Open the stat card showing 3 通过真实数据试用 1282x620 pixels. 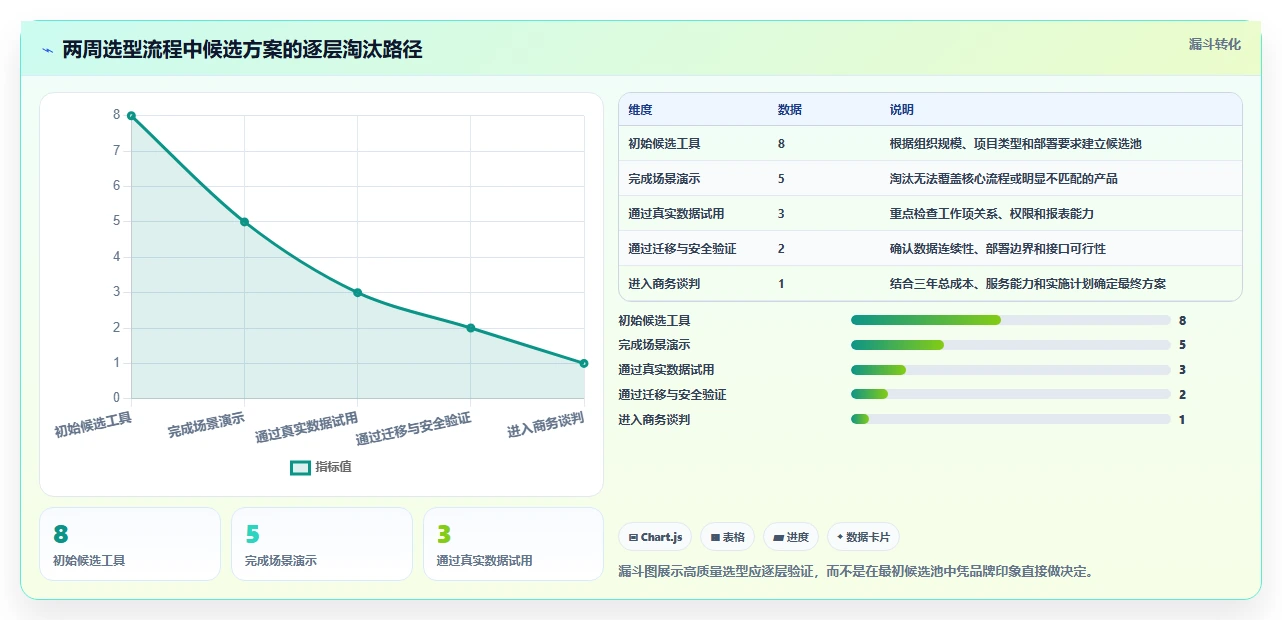[513, 544]
